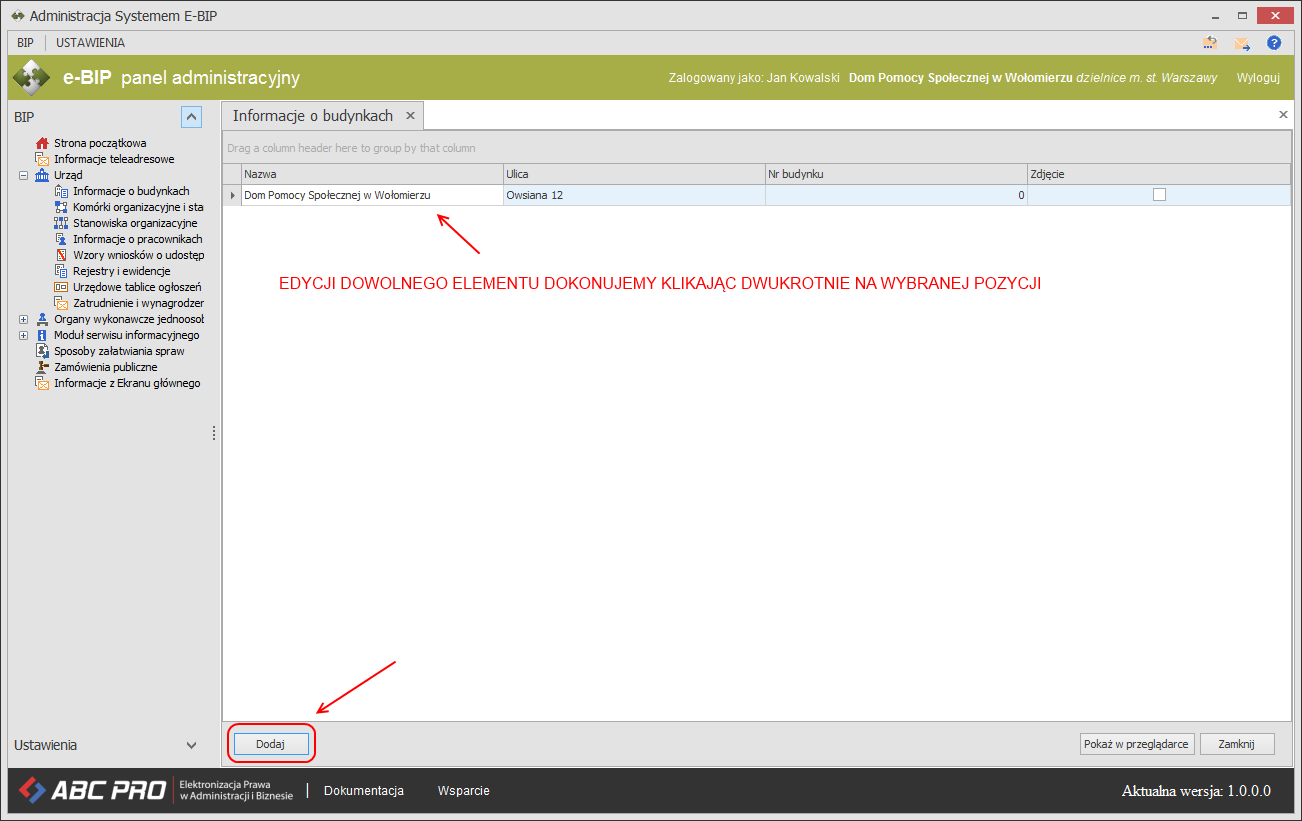This screenshot has height=821, width=1302.
Task: Click the Urząd building icon
Action: tap(42, 175)
